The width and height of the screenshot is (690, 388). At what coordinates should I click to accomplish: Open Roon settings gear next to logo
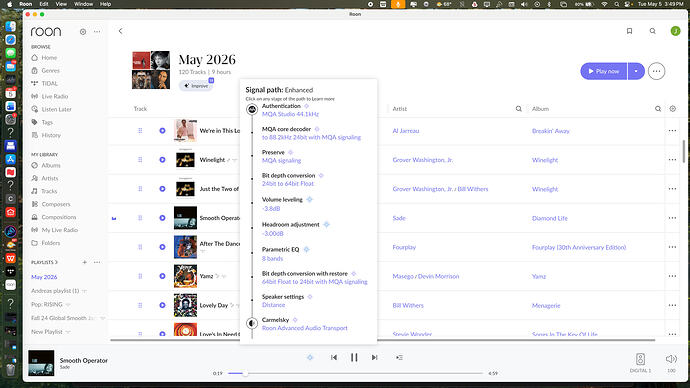83,32
